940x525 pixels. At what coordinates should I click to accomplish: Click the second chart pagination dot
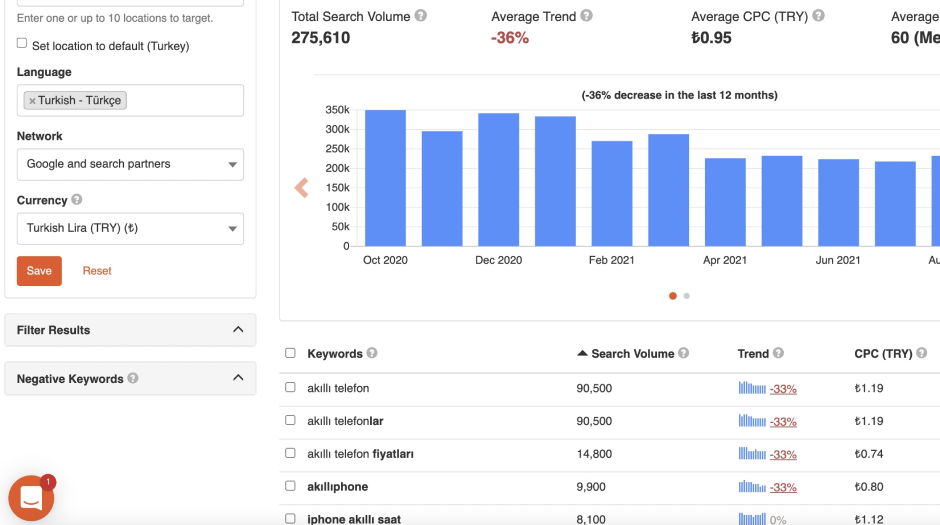(687, 296)
